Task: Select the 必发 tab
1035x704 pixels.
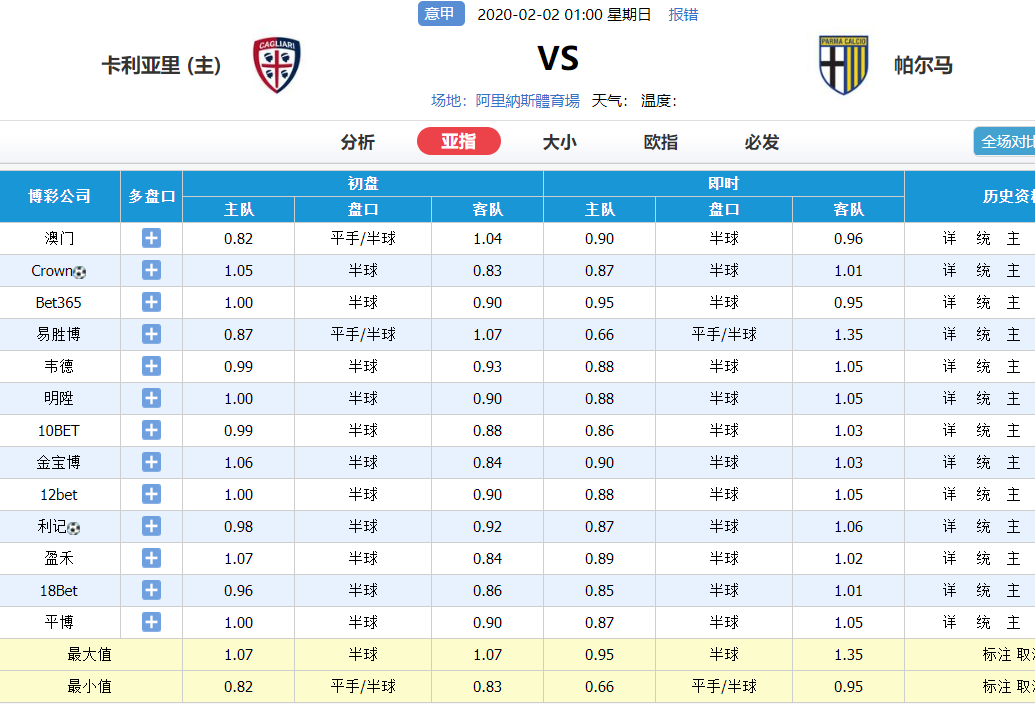Action: point(761,142)
